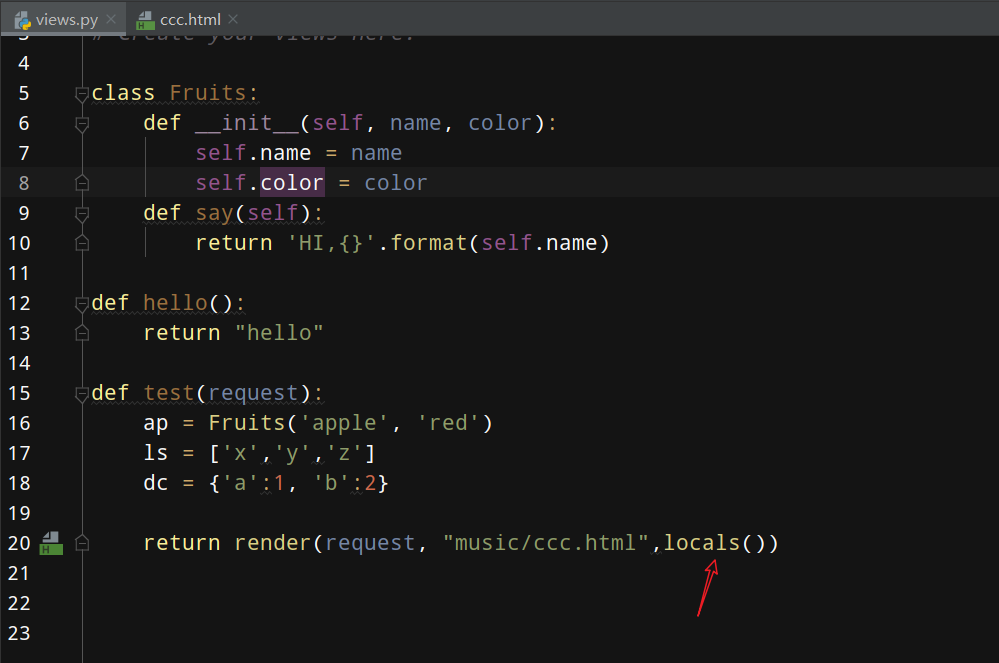Click line number 16 in the gutter

(x=19, y=423)
